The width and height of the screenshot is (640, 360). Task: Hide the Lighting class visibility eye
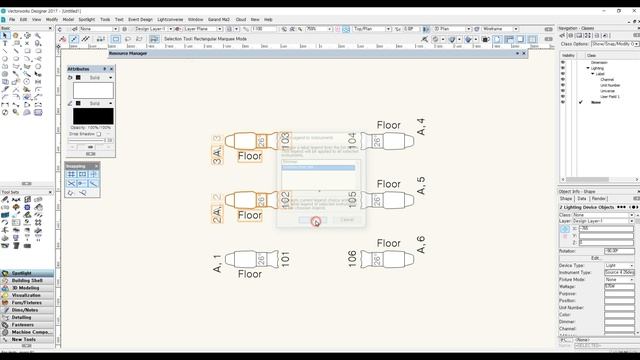coord(563,68)
